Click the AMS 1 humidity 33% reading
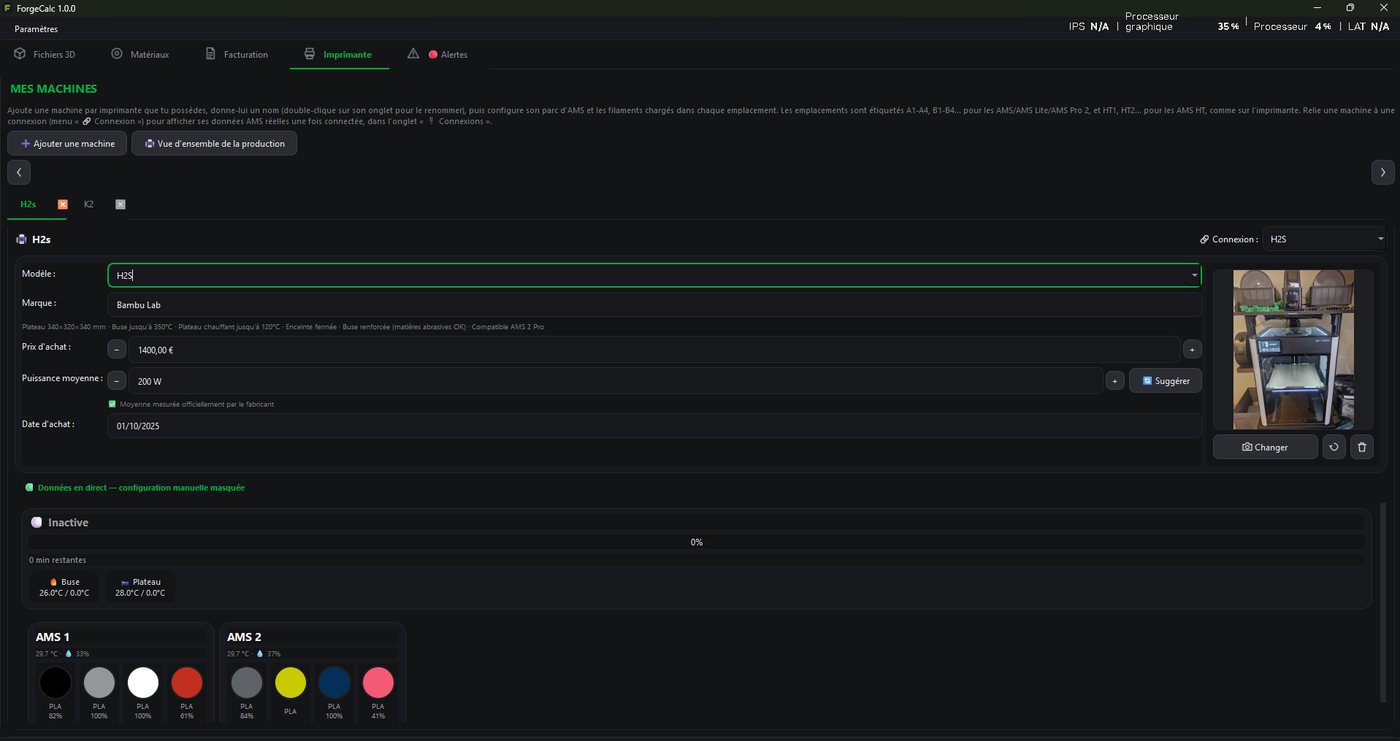1400x741 pixels. 76,654
